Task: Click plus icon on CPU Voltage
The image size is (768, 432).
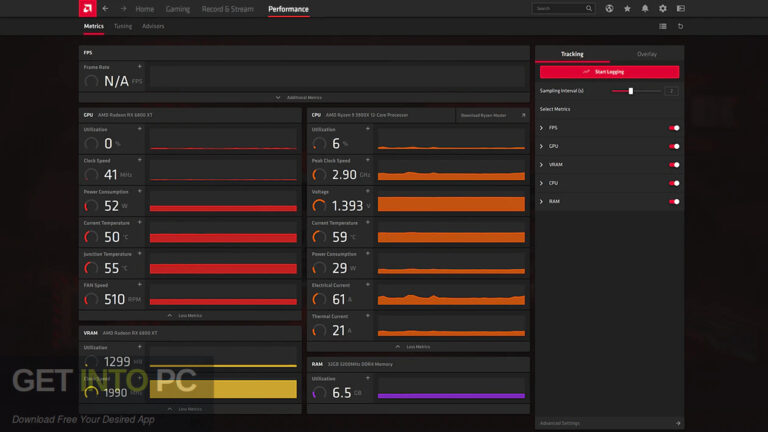Action: click(x=368, y=191)
